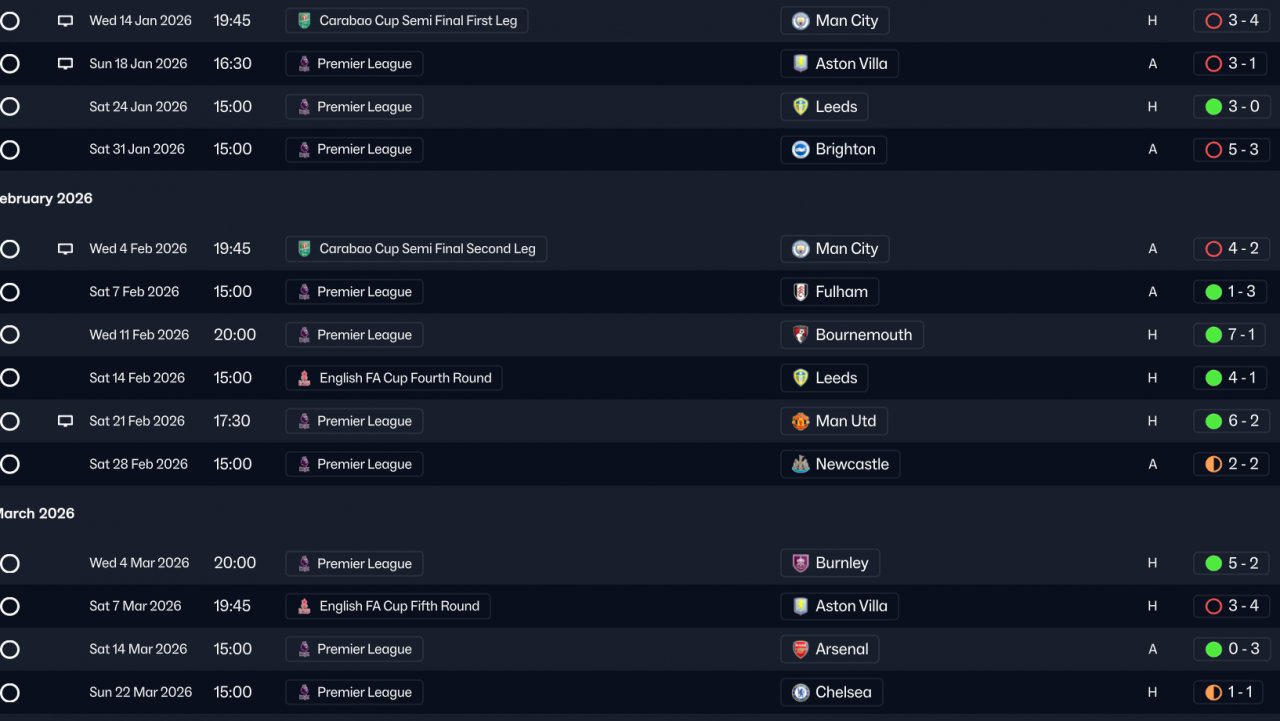Click the Brighton club badge icon
1280x721 pixels.
point(800,150)
